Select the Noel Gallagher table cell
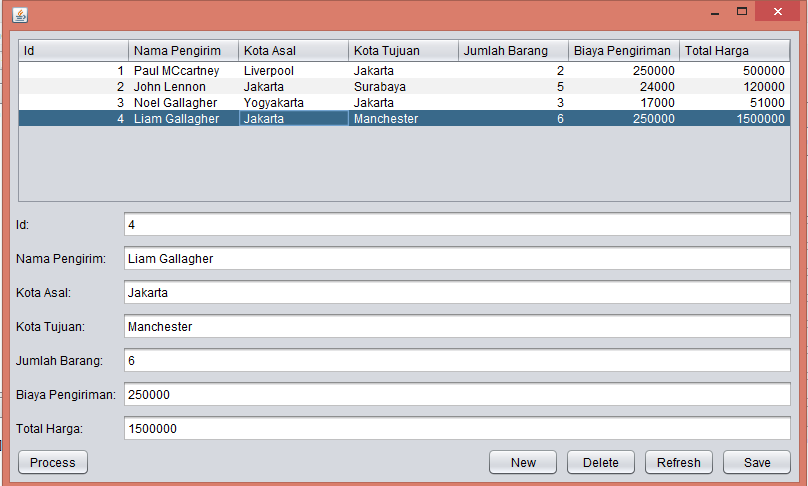 [183, 102]
